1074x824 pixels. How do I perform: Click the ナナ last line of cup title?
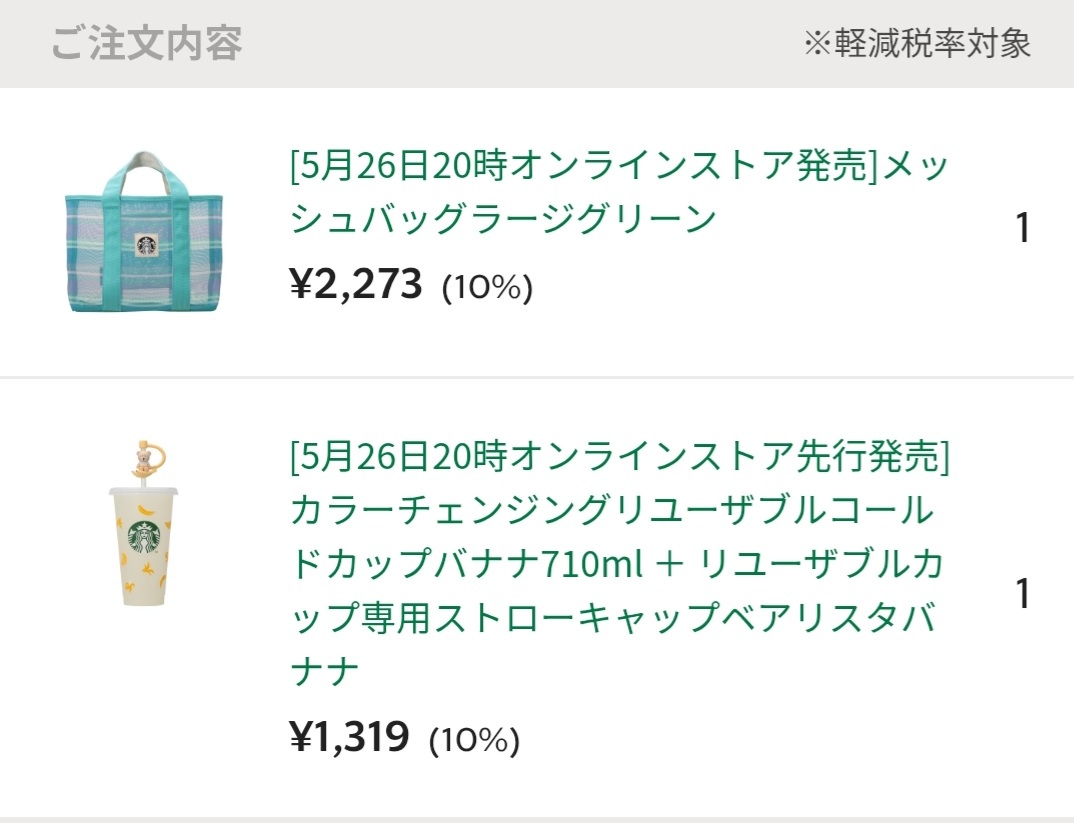tap(325, 671)
